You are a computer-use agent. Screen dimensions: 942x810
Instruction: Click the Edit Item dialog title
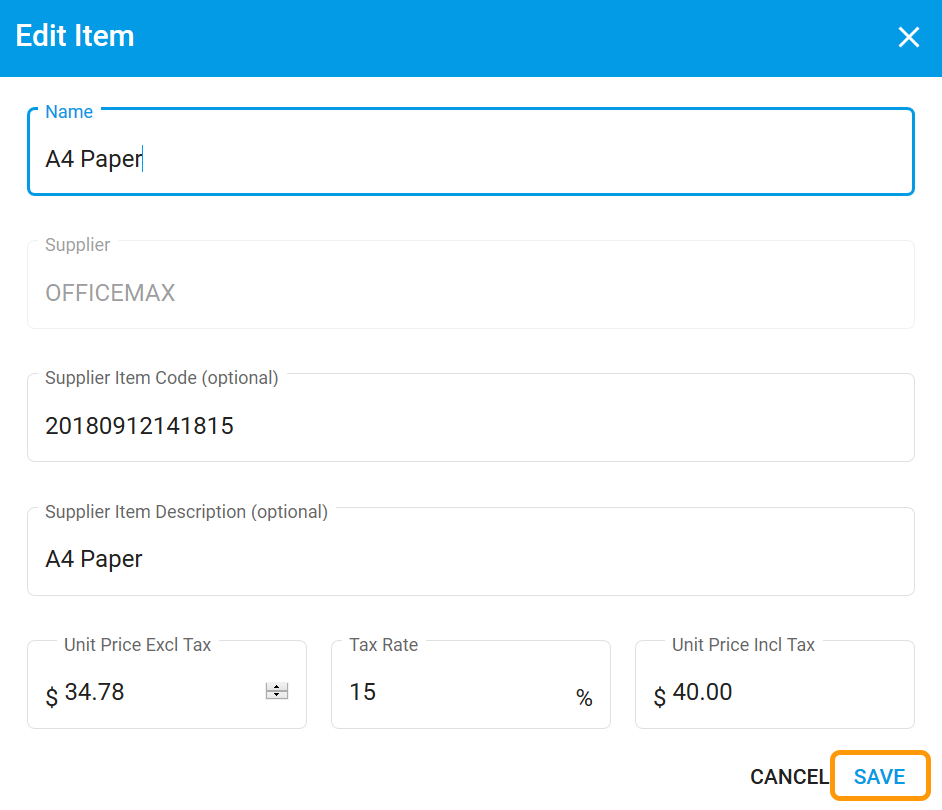(x=75, y=36)
